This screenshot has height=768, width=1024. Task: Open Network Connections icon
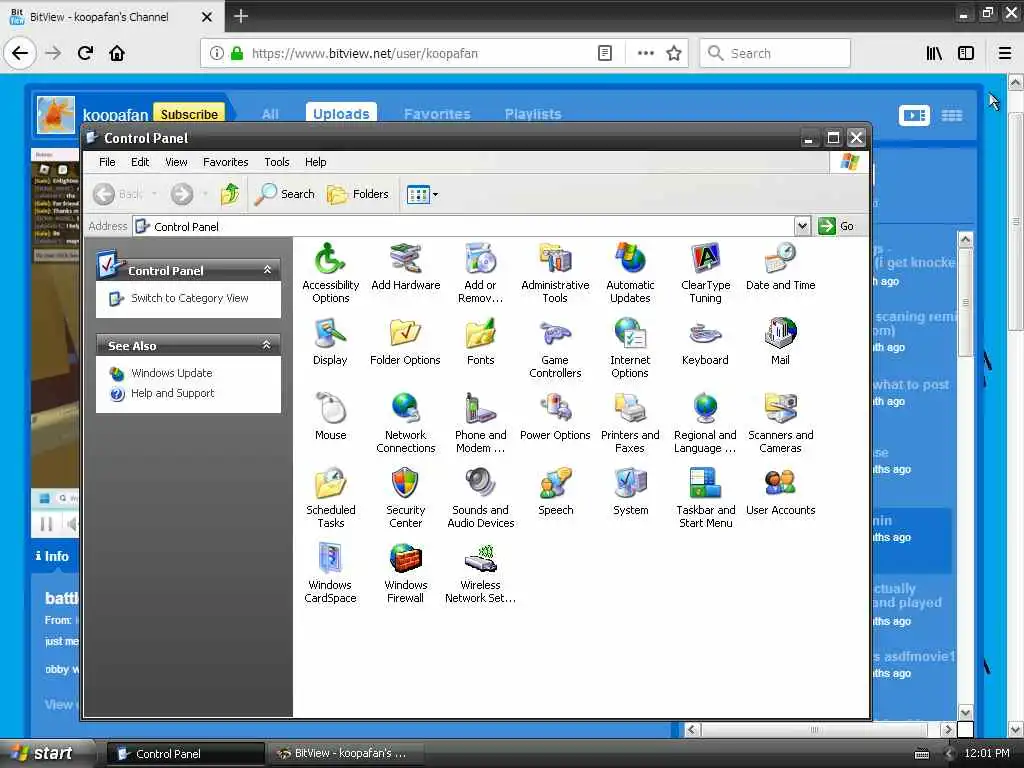click(x=406, y=423)
